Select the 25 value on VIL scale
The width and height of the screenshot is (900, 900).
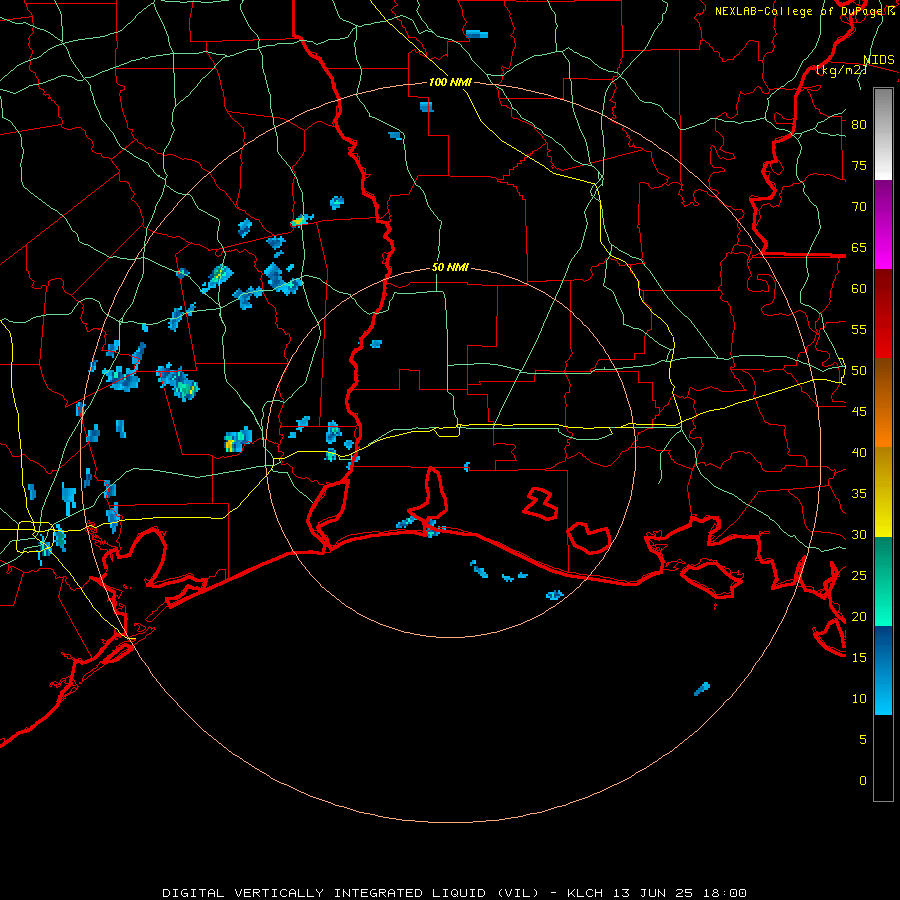click(859, 576)
